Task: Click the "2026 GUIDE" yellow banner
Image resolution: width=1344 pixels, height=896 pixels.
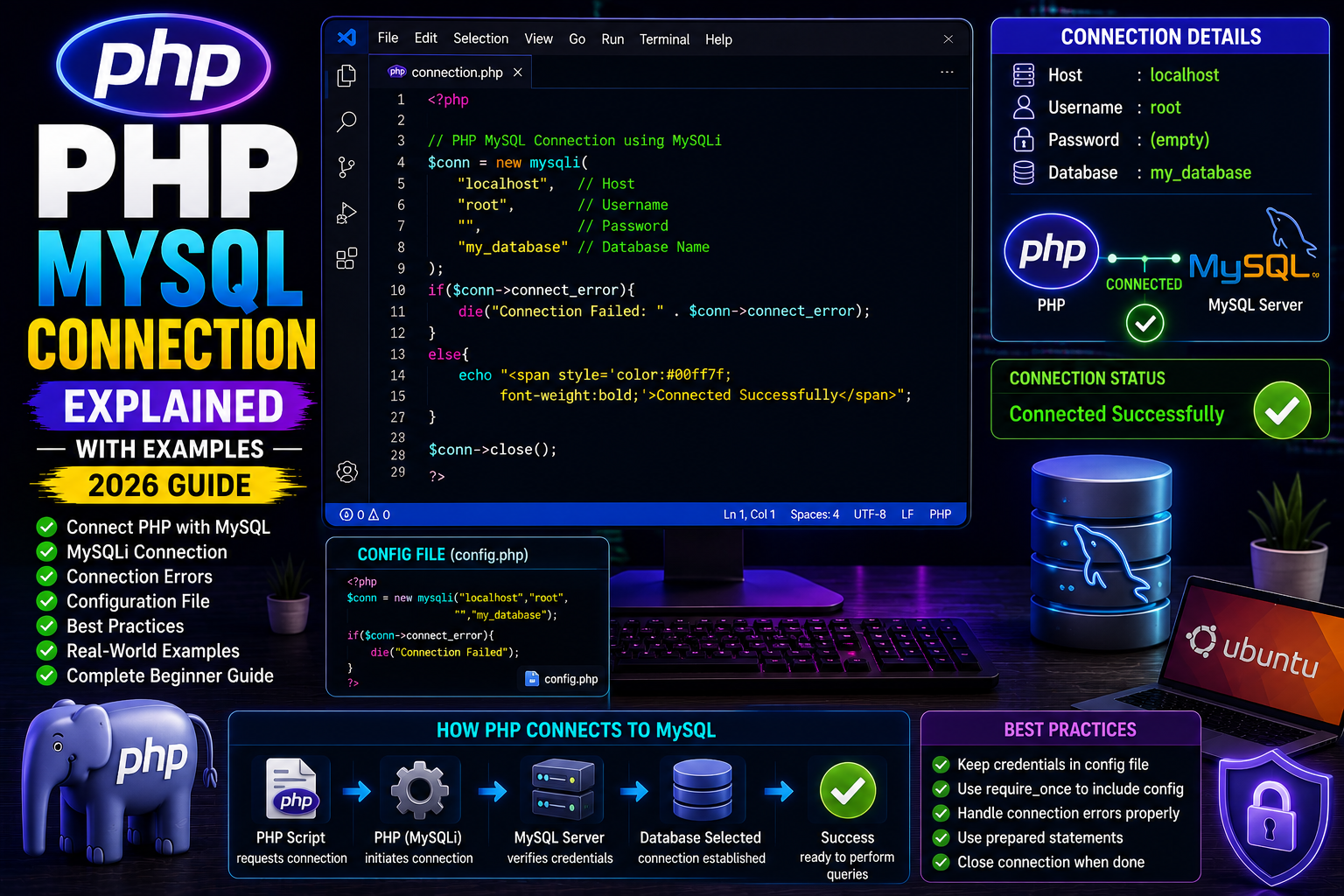Action: [169, 486]
